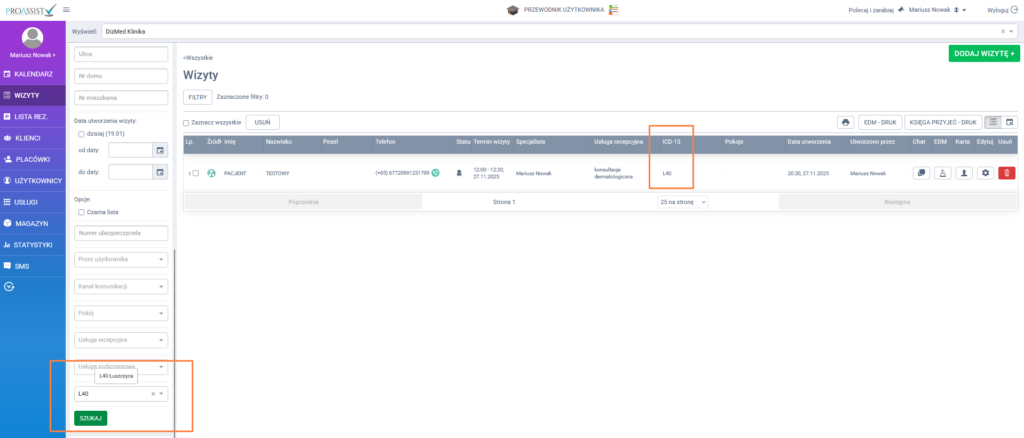The image size is (1024, 438).
Task: Delete visit with red trash icon
Action: (x=1006, y=173)
